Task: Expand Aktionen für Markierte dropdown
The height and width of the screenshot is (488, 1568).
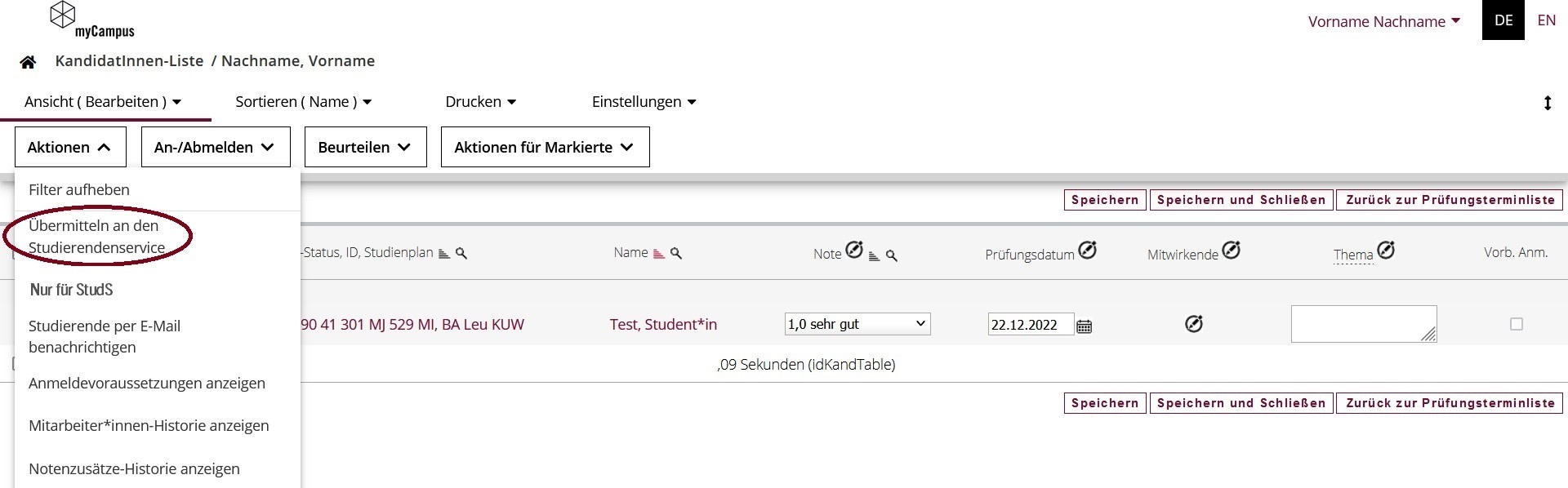Action: click(546, 147)
